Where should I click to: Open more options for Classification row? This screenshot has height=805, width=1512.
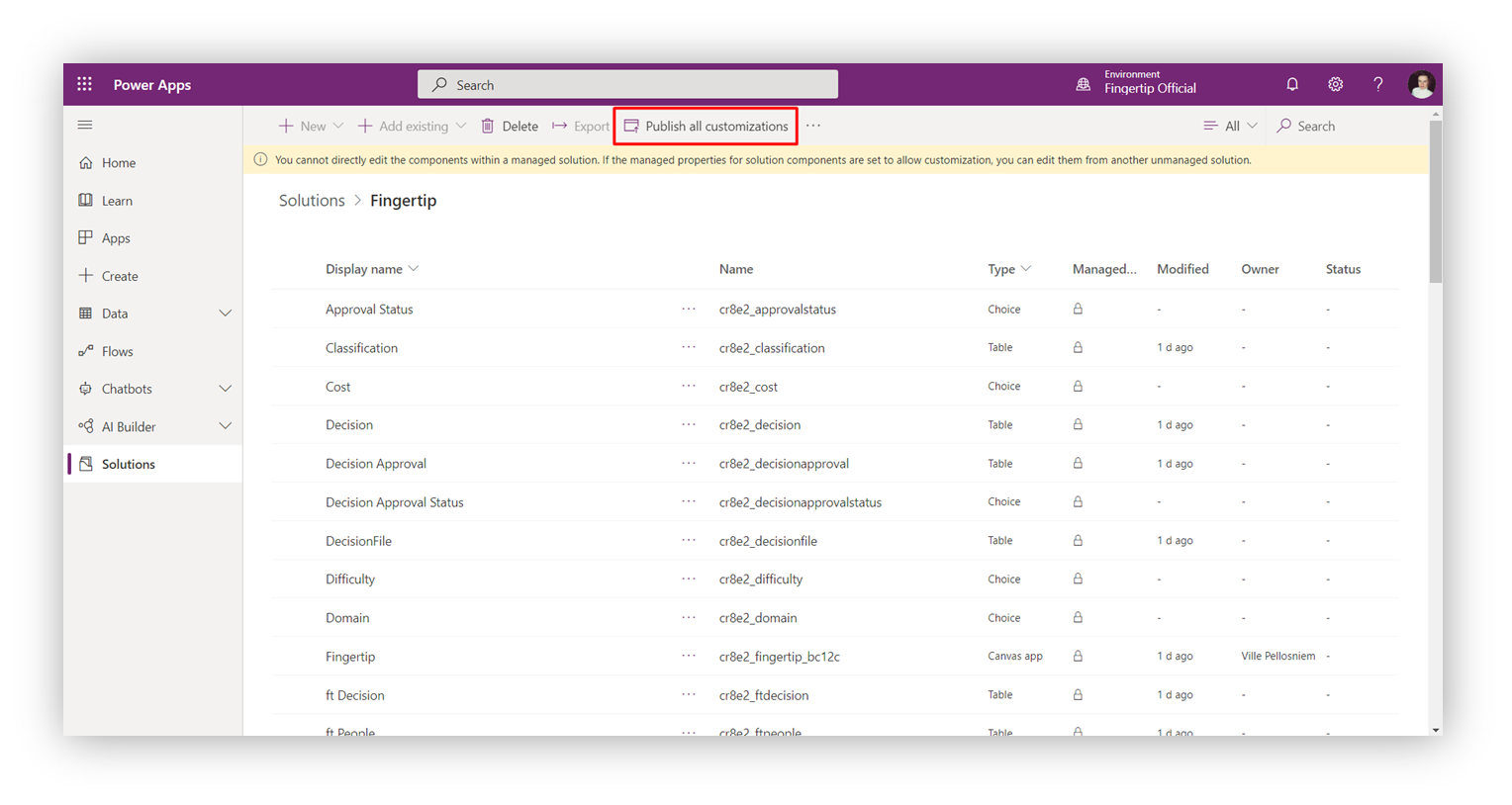[689, 347]
